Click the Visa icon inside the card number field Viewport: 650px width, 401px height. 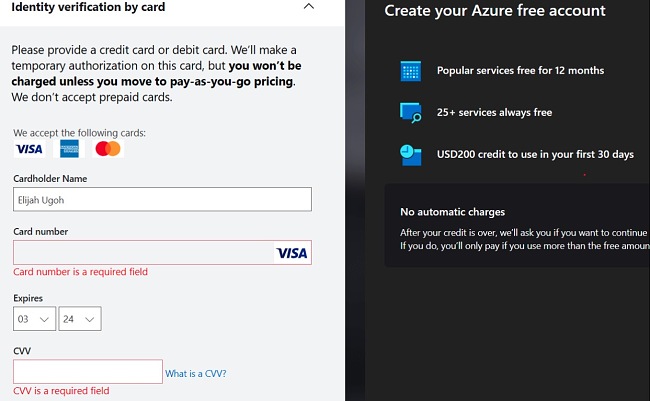tap(292, 253)
